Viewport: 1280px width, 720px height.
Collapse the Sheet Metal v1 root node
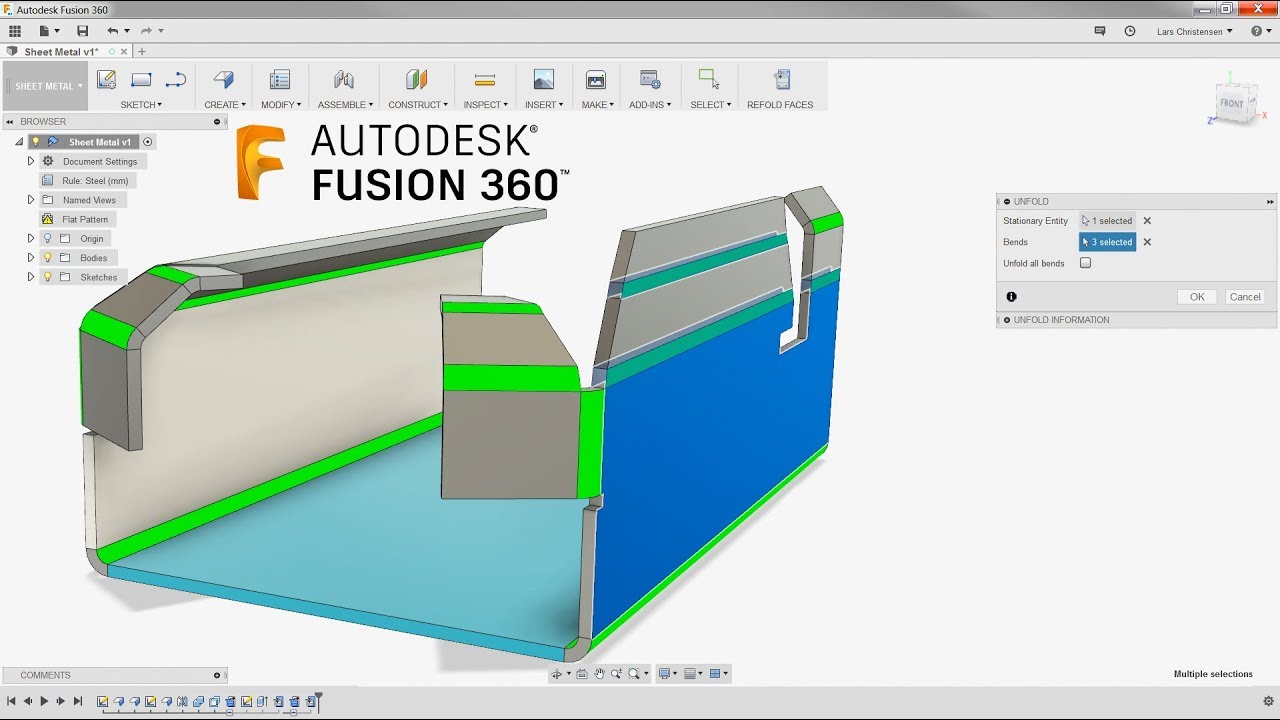pyautogui.click(x=18, y=142)
